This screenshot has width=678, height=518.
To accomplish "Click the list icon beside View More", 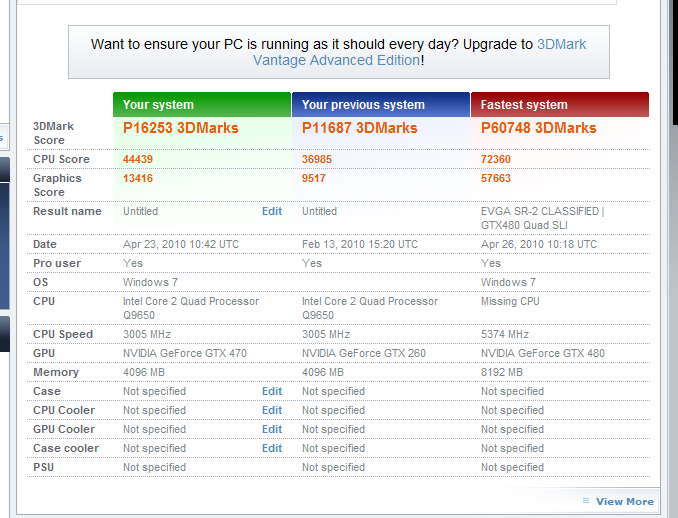I will point(586,501).
